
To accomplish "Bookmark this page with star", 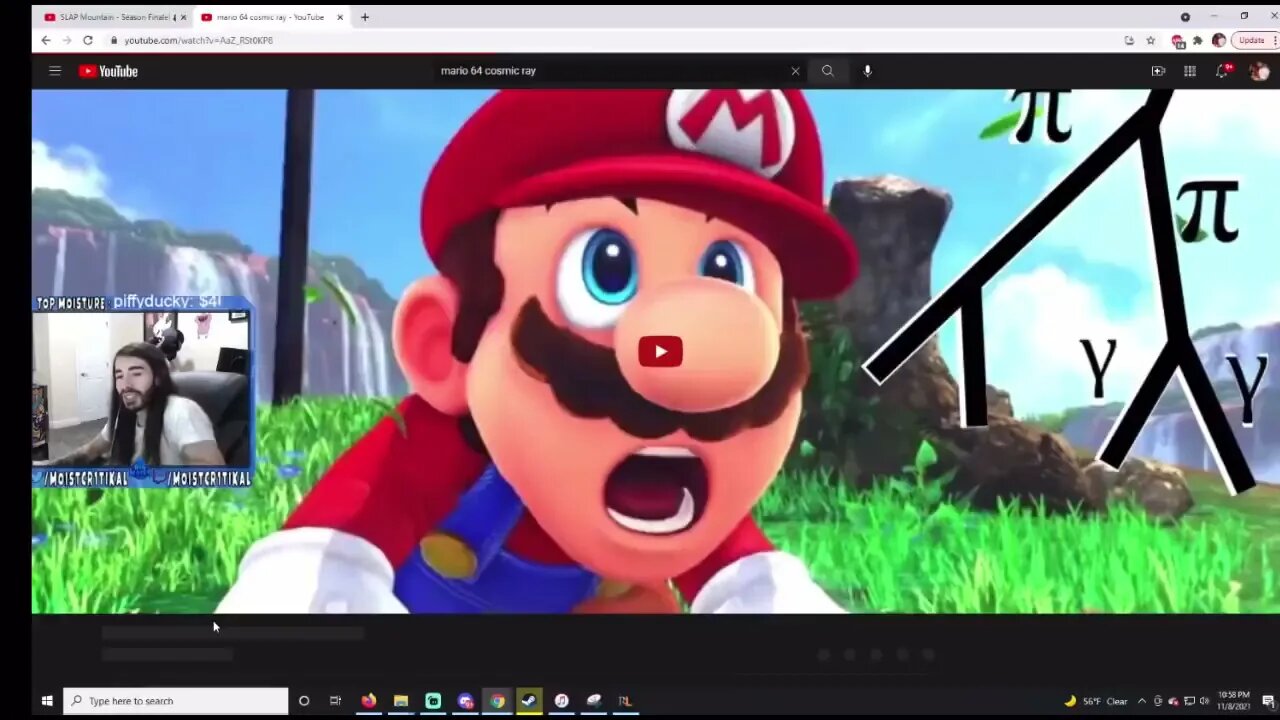I will [x=1150, y=40].
